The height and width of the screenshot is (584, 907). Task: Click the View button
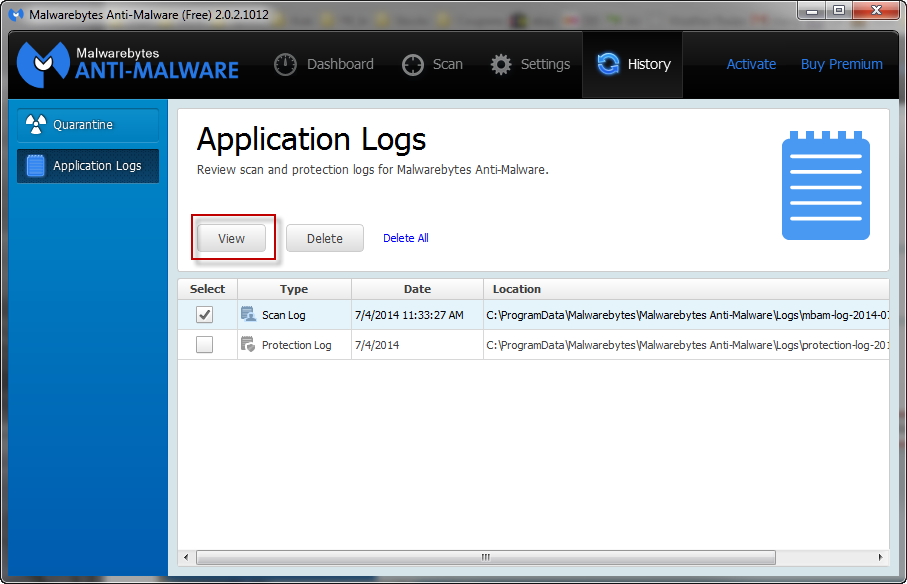coord(231,238)
